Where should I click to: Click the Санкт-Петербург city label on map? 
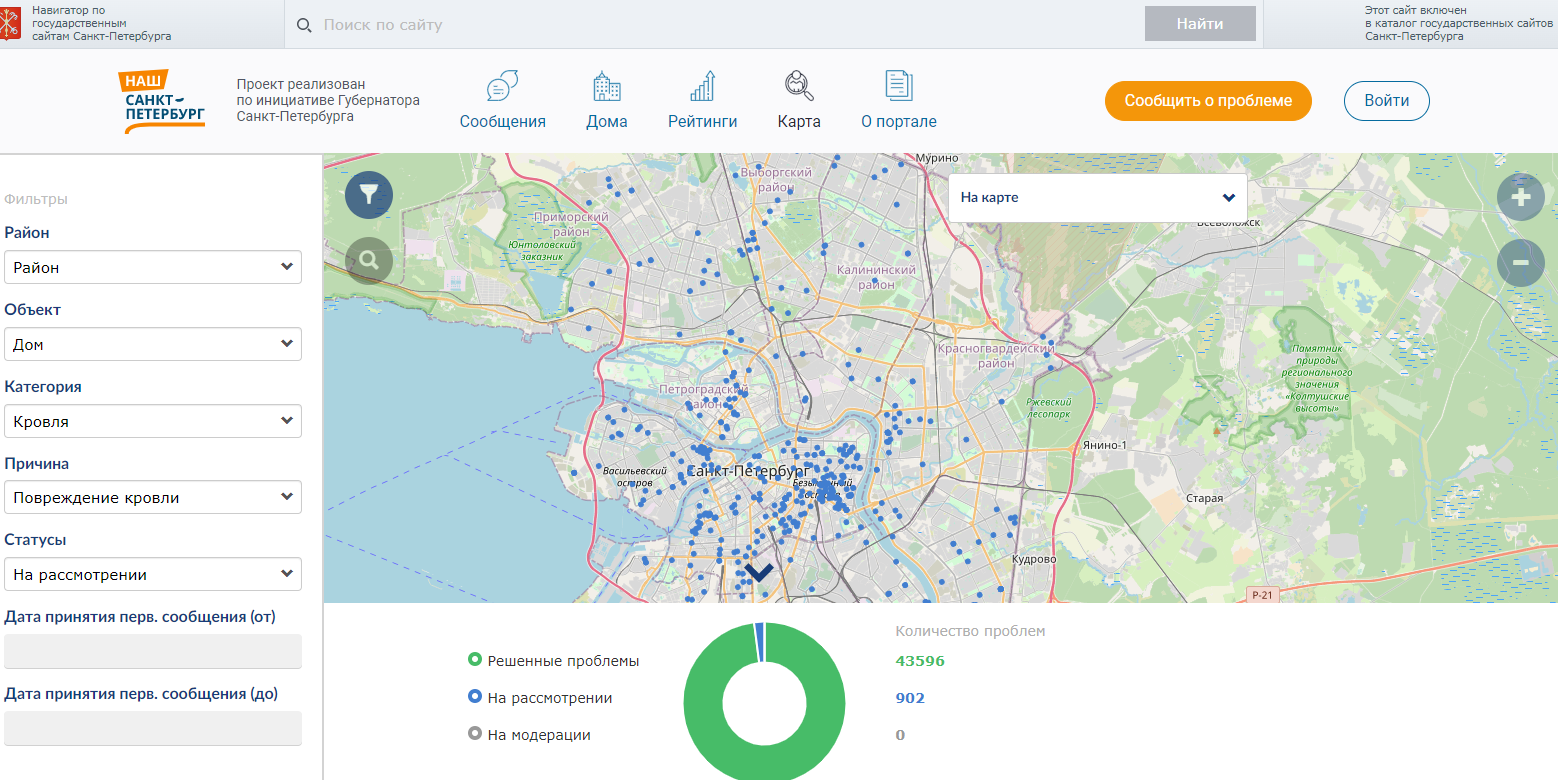[x=748, y=471]
